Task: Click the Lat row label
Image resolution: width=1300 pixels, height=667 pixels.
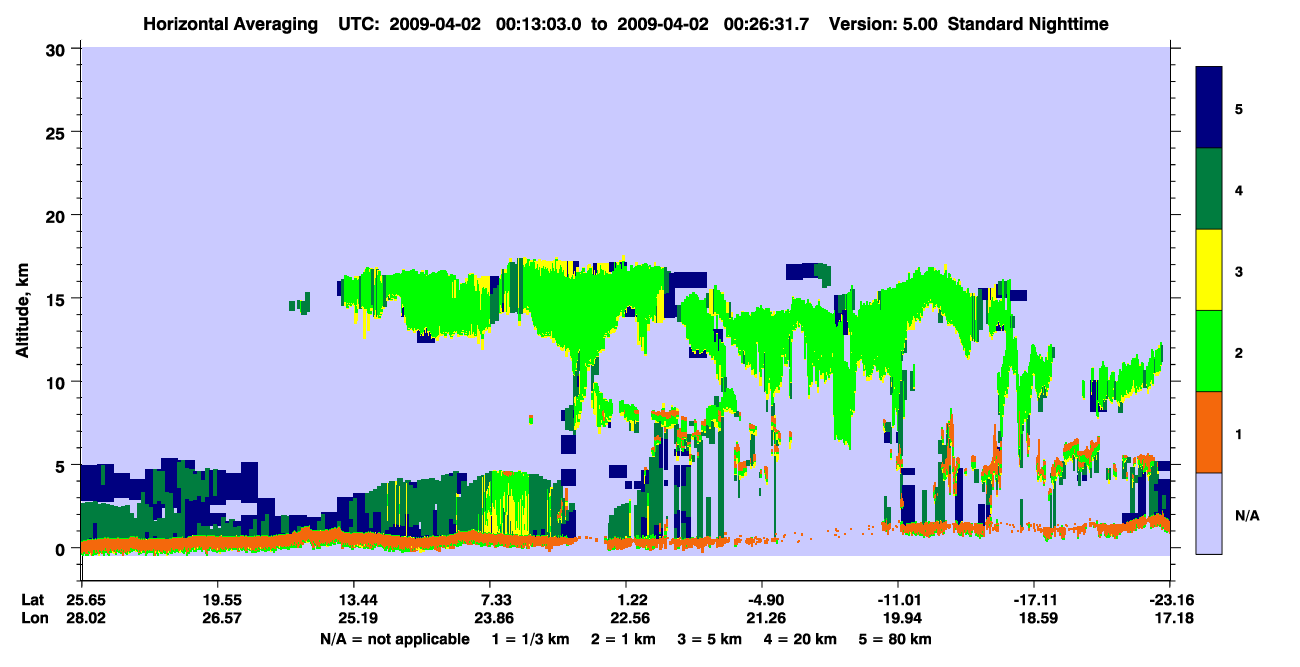Action: [32, 599]
